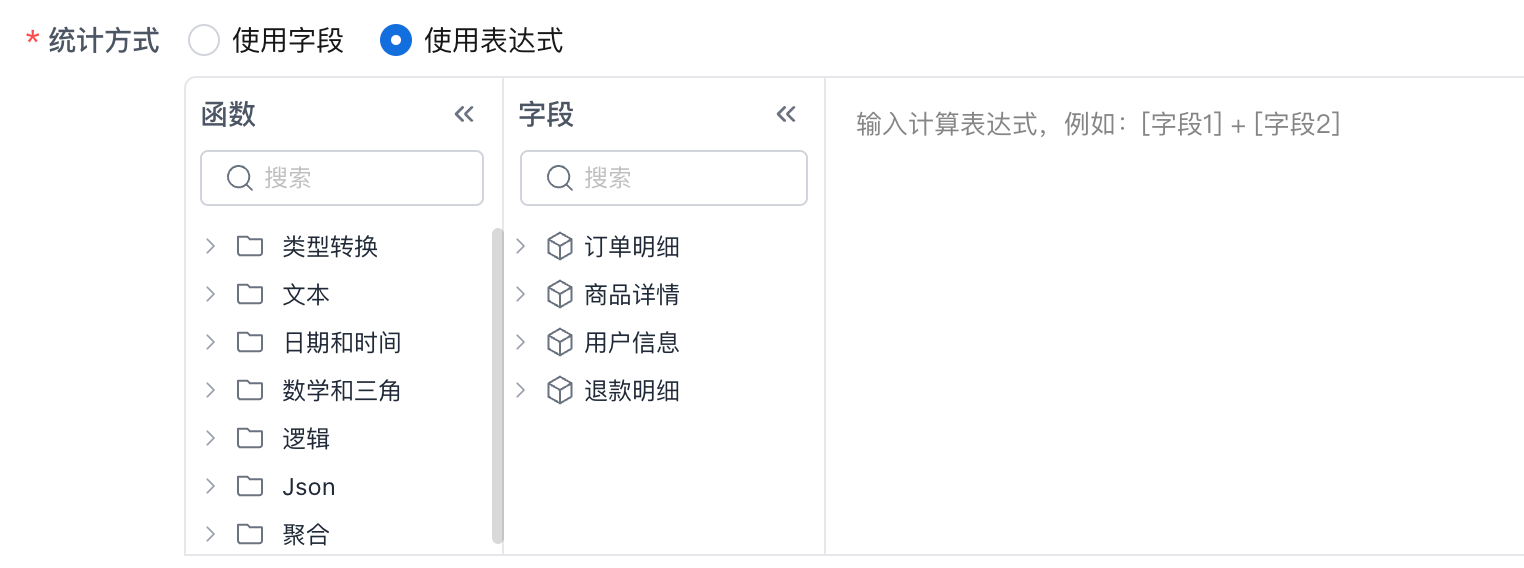Select the 商品详情 table label

[632, 294]
